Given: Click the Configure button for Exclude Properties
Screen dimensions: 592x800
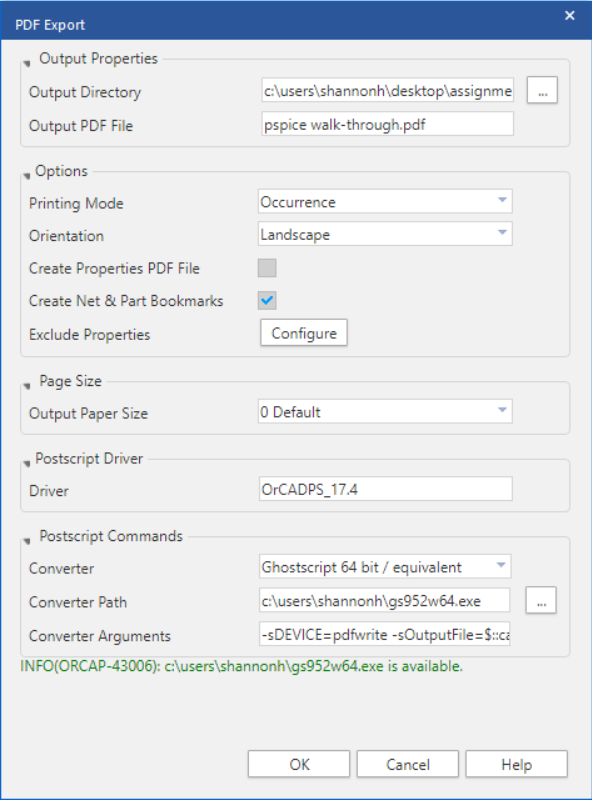Looking at the screenshot, I should point(304,333).
